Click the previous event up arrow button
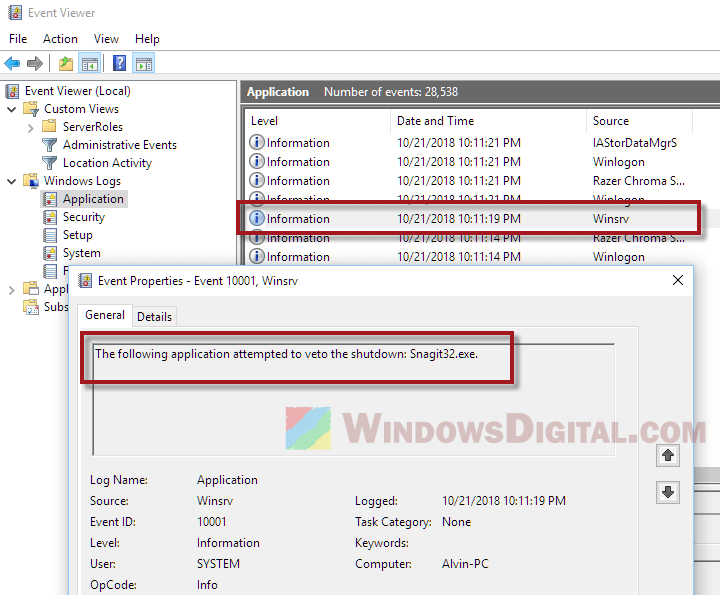This screenshot has height=595, width=720. 668,455
